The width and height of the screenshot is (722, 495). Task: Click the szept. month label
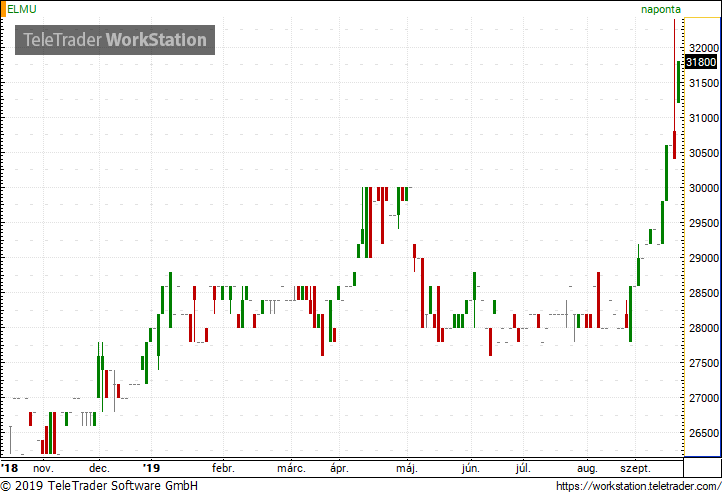pos(635,469)
